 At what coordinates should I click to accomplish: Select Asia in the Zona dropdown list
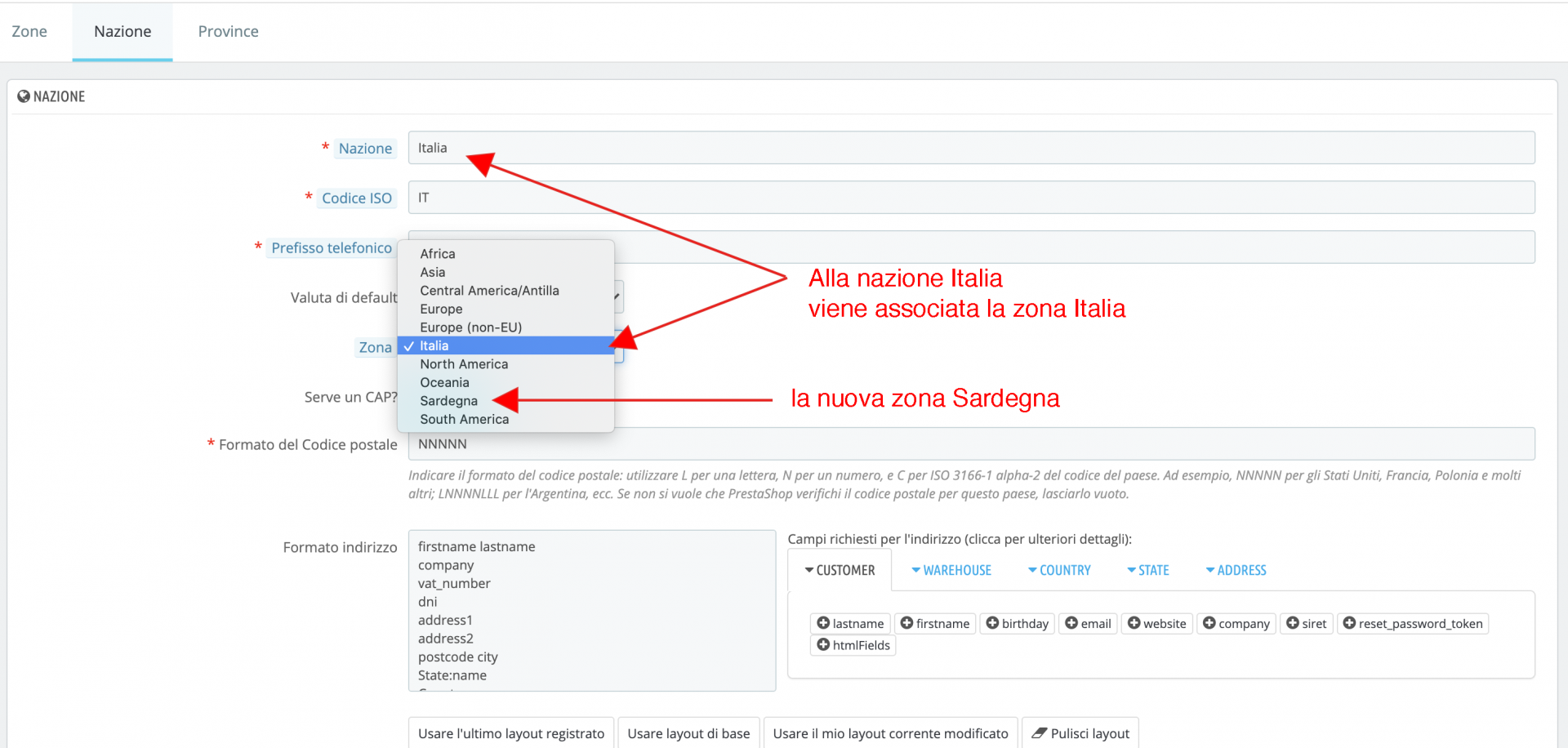tap(506, 272)
